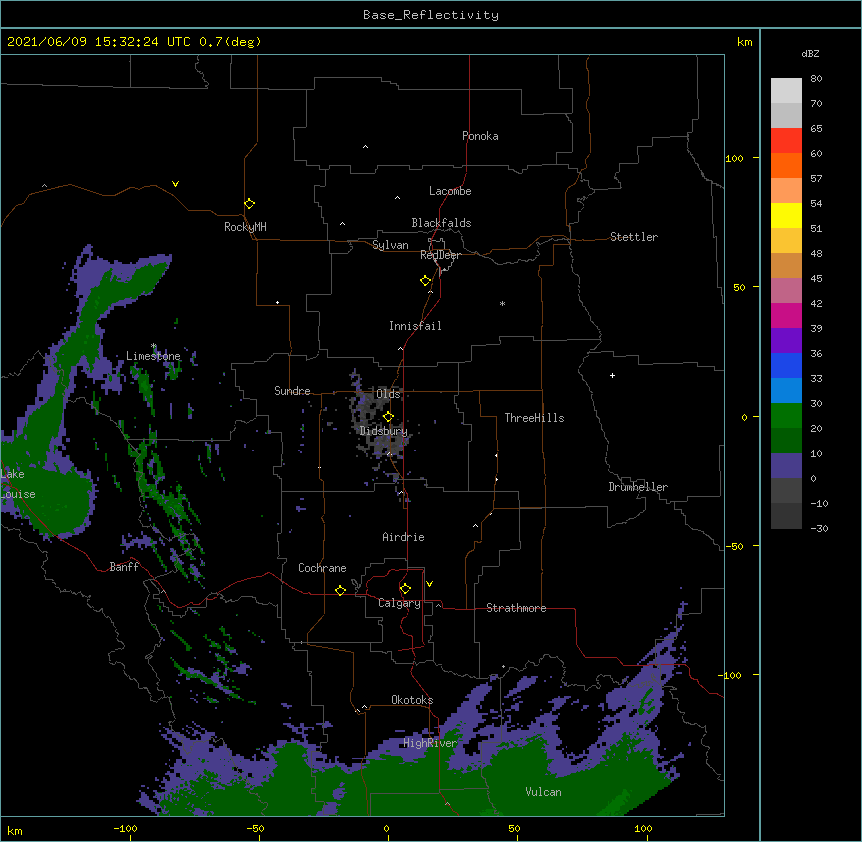Click the Limestone label
Image resolution: width=862 pixels, height=842 pixels.
[153, 356]
